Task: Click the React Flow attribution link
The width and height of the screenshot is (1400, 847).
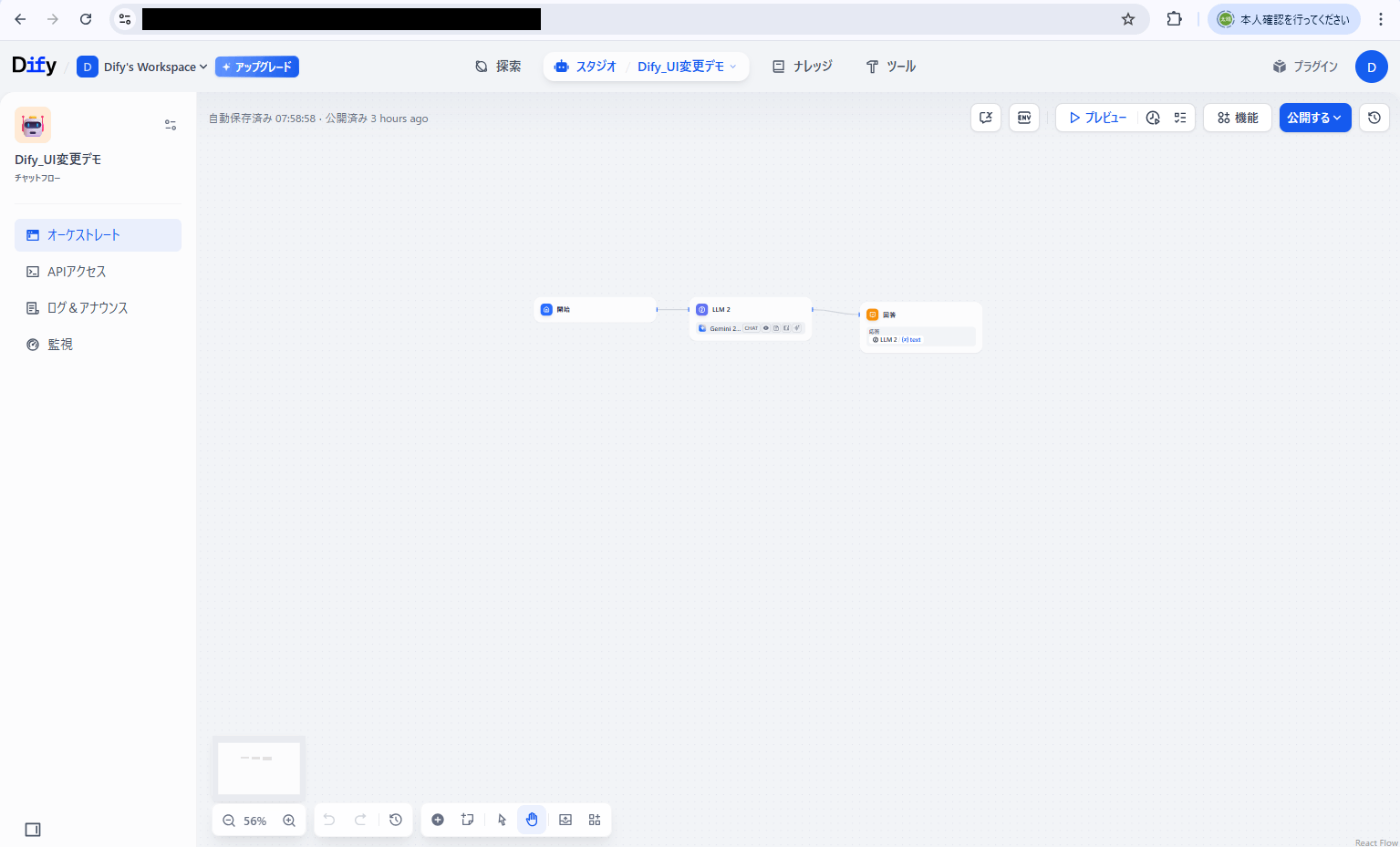Action: pyautogui.click(x=1375, y=842)
